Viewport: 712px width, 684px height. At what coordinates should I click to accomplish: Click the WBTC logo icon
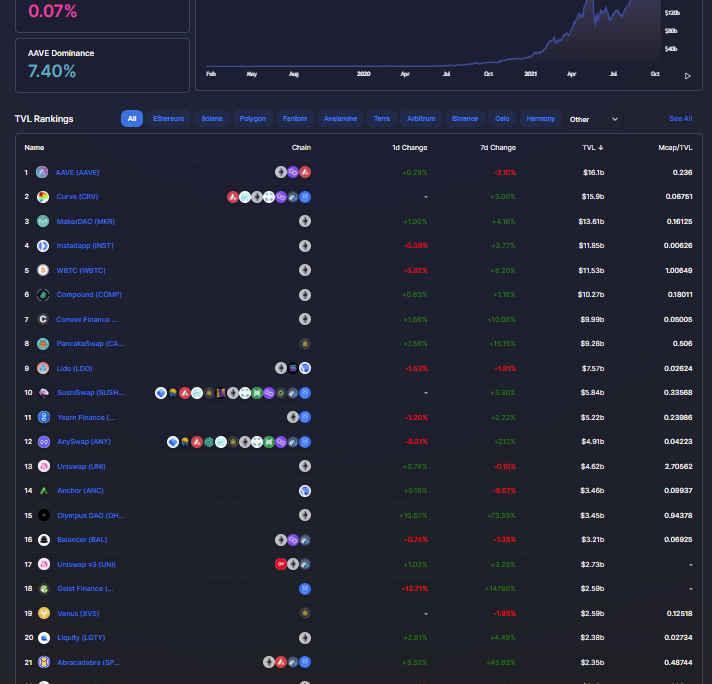pyautogui.click(x=43, y=270)
